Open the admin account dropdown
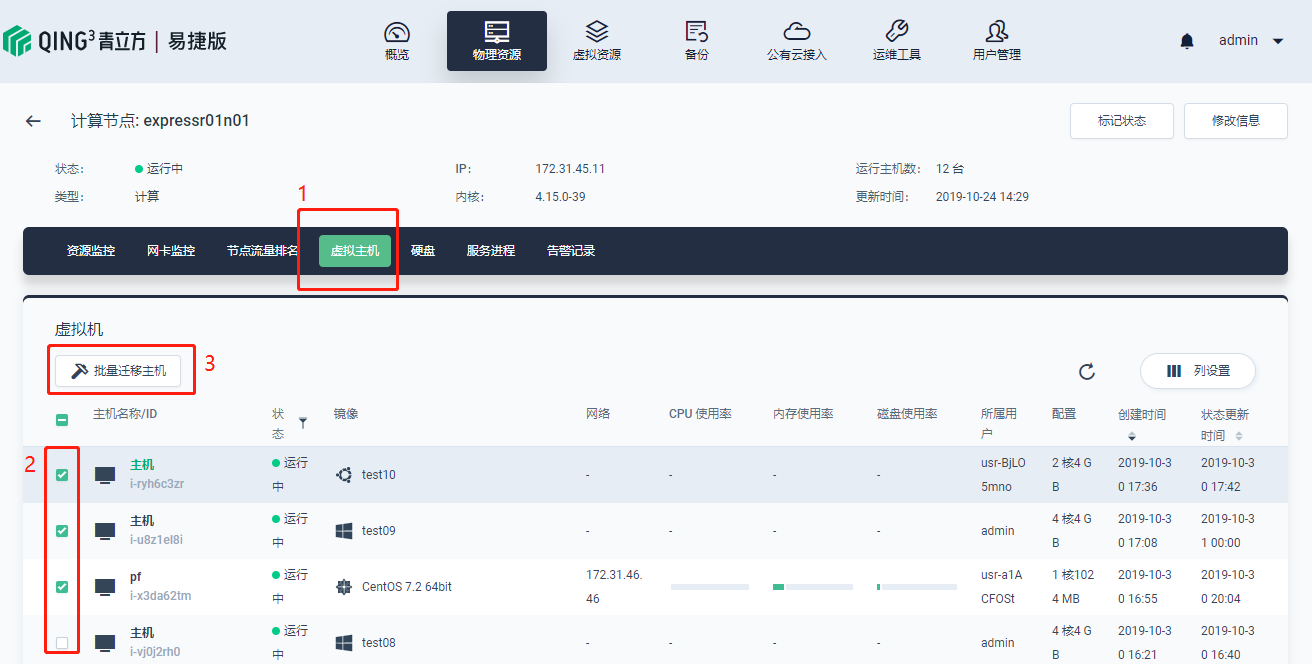This screenshot has height=664, width=1312. [1250, 41]
